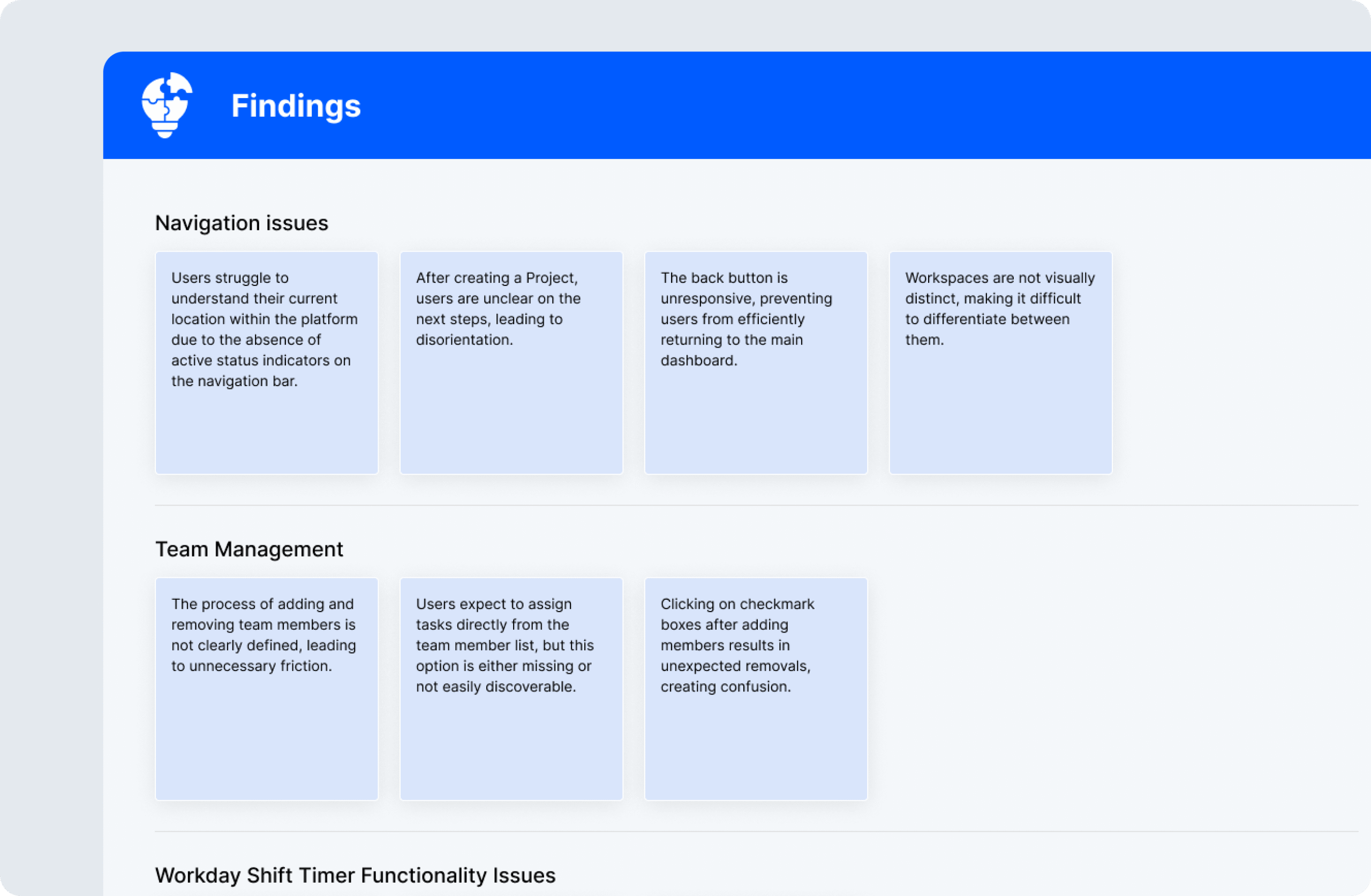
Task: Click text 'creating confusion' in checkmark card
Action: 726,687
